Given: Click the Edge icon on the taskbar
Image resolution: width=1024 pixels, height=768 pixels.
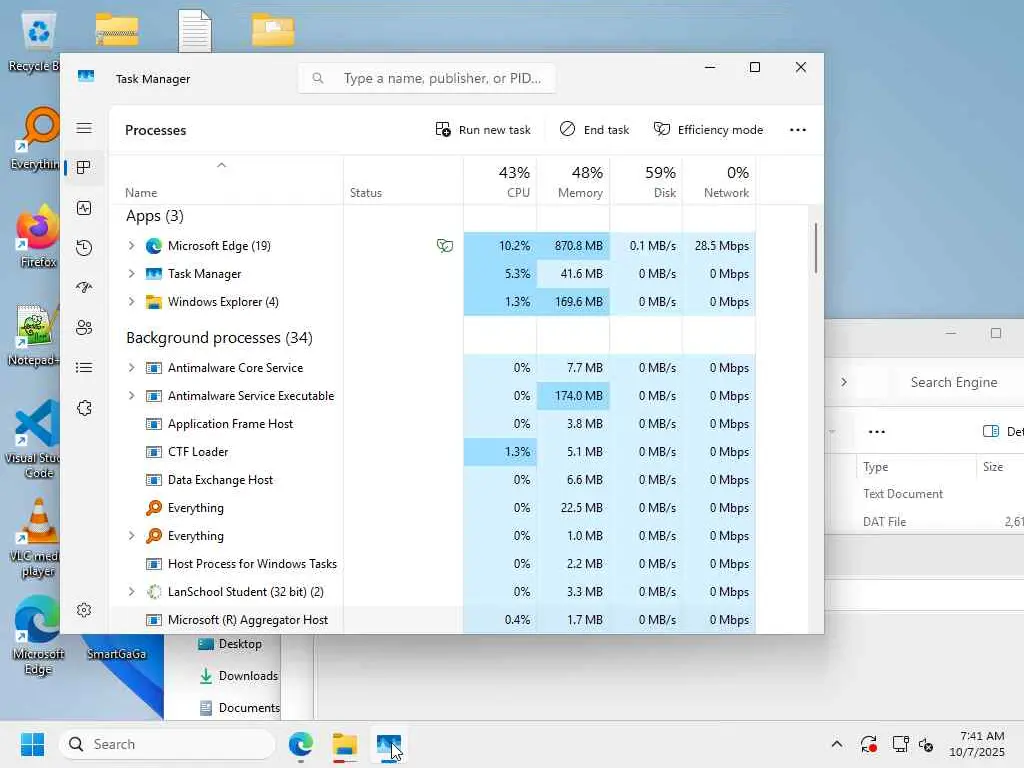Looking at the screenshot, I should tap(300, 744).
